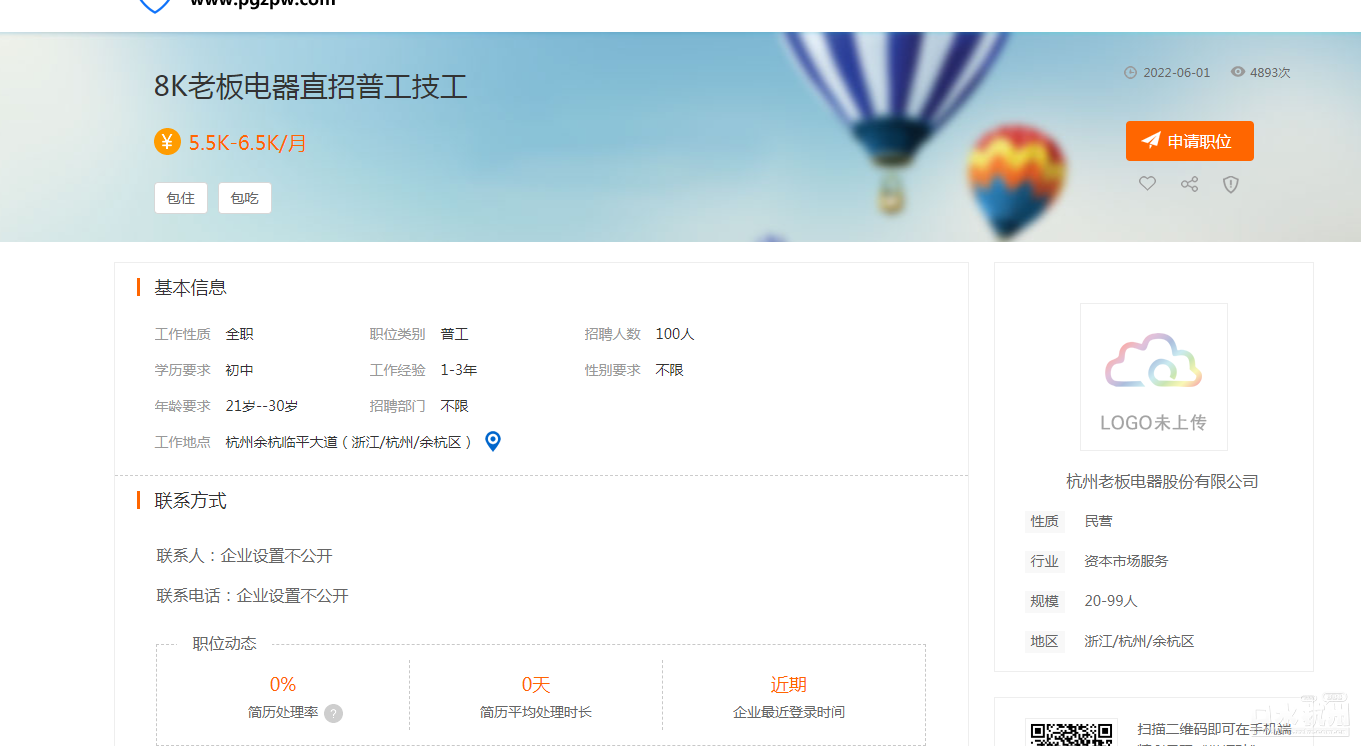Click the eye views icon
The width and height of the screenshot is (1361, 746).
tap(1238, 72)
